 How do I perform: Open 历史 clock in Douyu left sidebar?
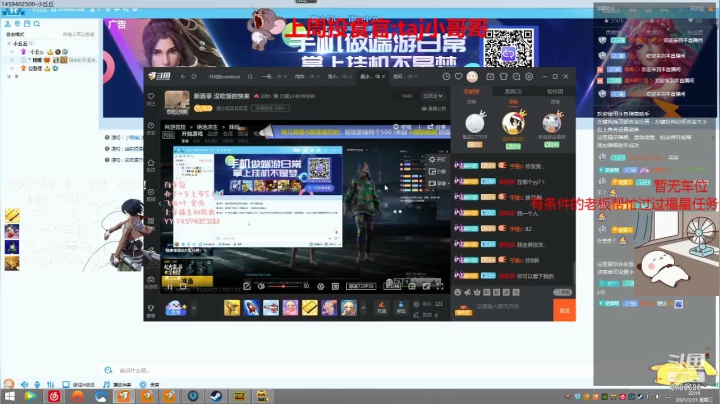click(151, 129)
